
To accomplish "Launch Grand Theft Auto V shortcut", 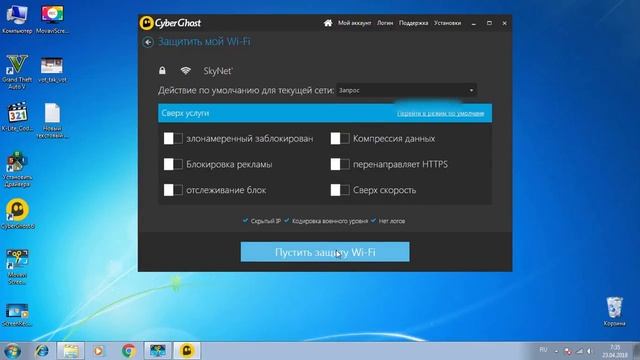I will click(x=17, y=72).
